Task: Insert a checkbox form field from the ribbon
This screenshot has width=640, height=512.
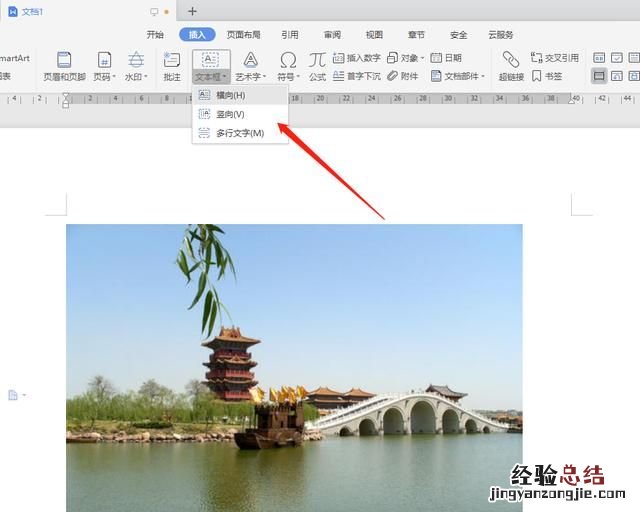Action: [x=617, y=58]
